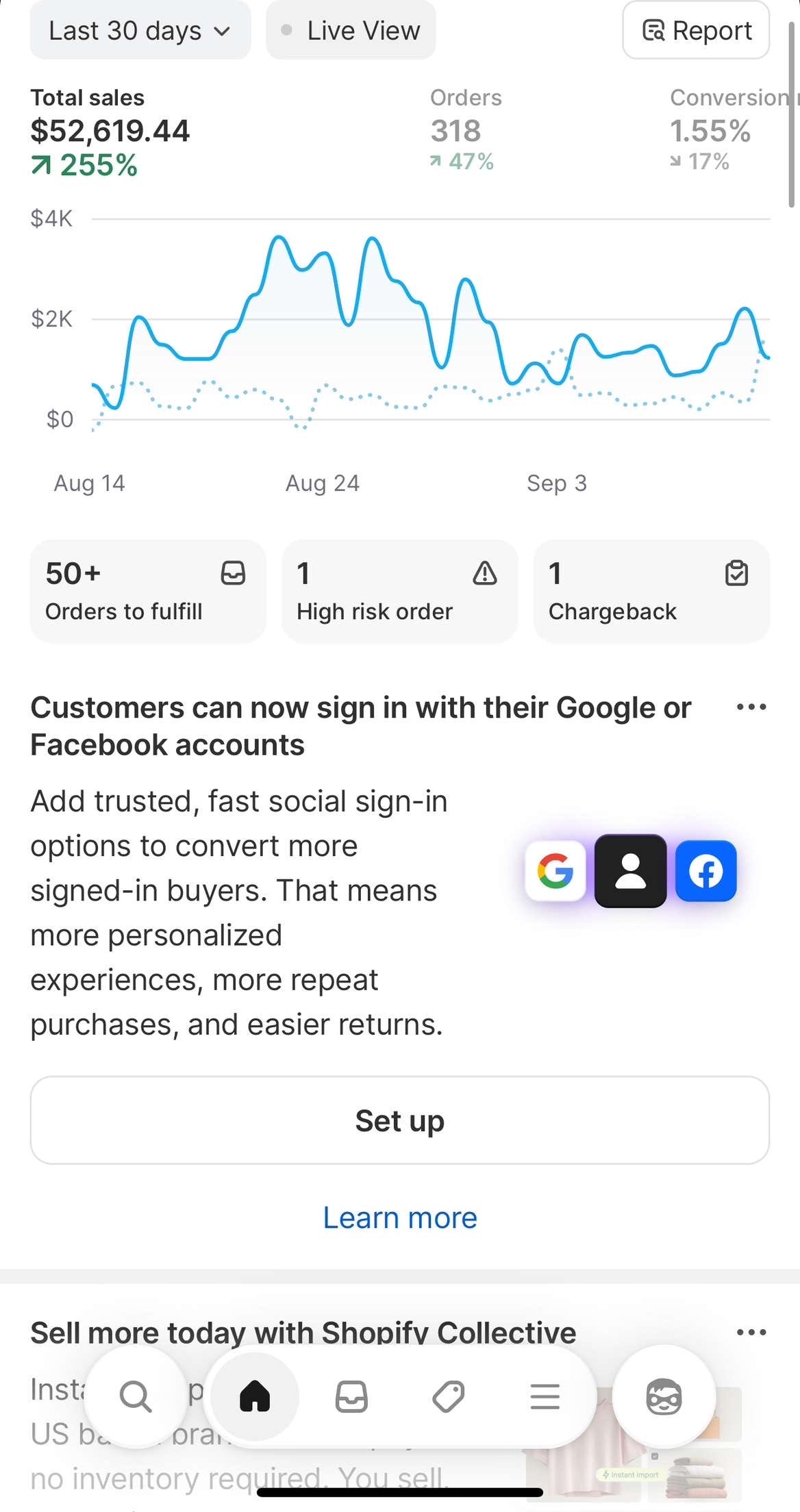
Task: Open the Report button
Action: (x=696, y=31)
